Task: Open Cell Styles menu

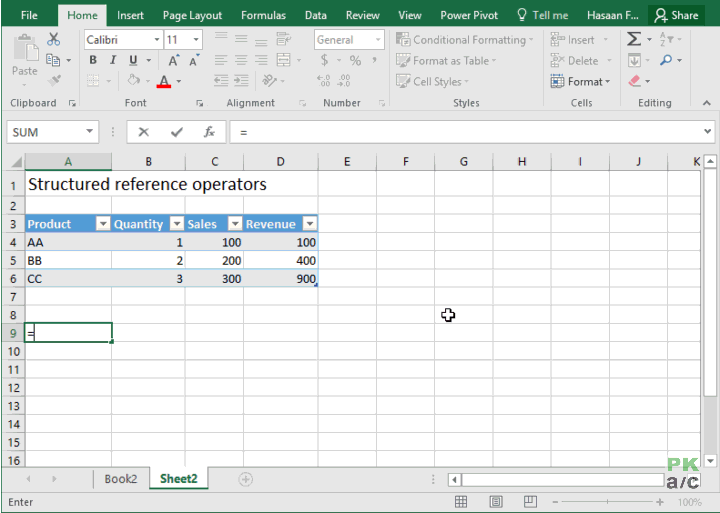Action: tap(433, 82)
